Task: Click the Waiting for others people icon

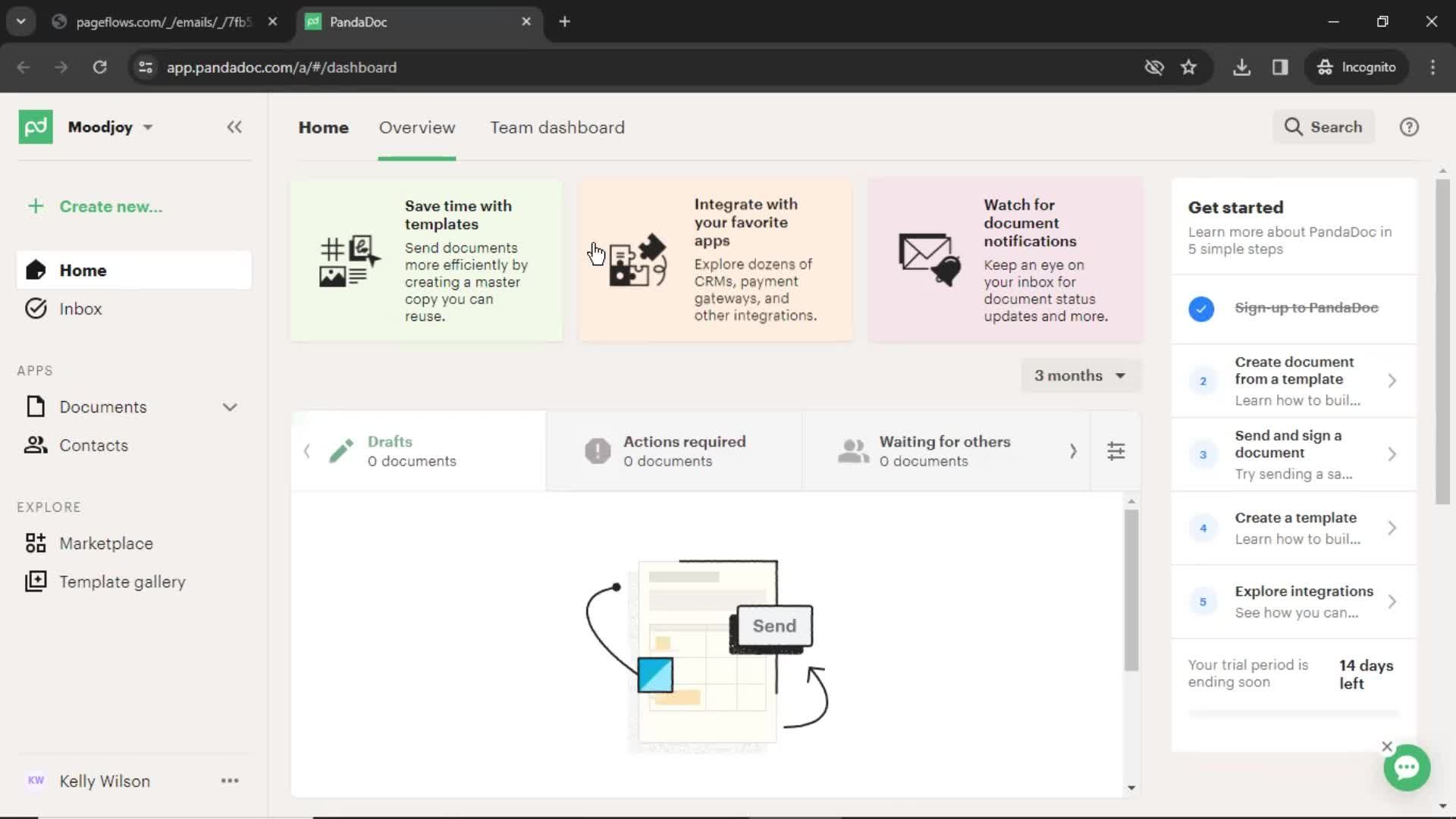Action: click(x=853, y=451)
